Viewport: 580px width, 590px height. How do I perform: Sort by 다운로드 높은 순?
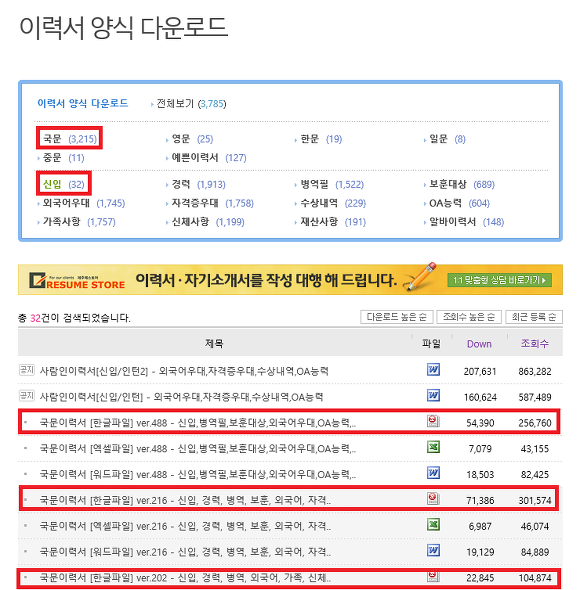(x=397, y=317)
